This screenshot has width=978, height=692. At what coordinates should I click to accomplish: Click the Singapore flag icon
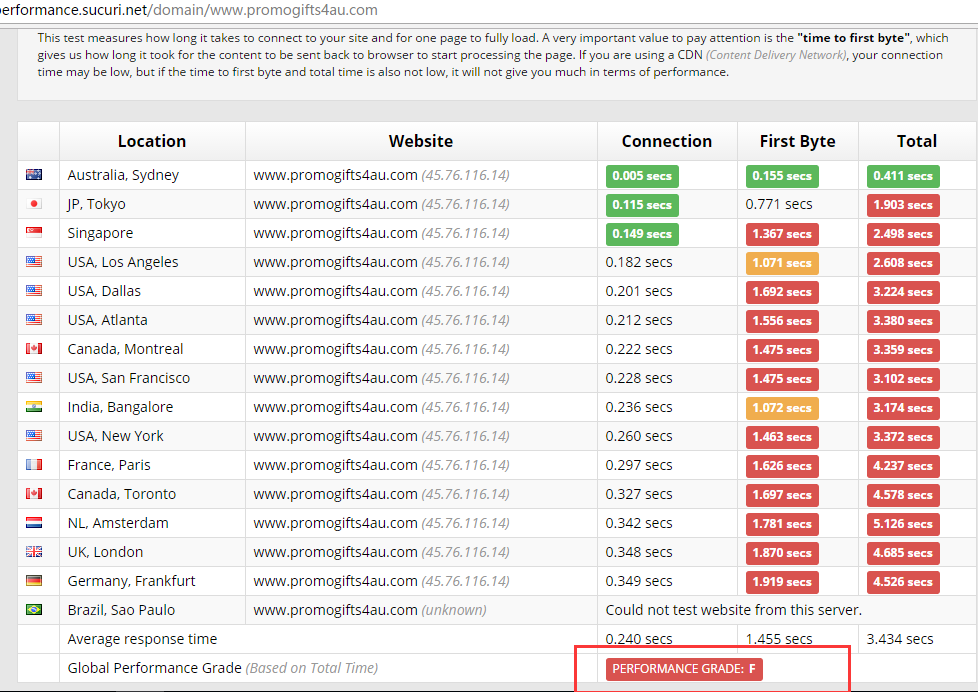[x=34, y=233]
